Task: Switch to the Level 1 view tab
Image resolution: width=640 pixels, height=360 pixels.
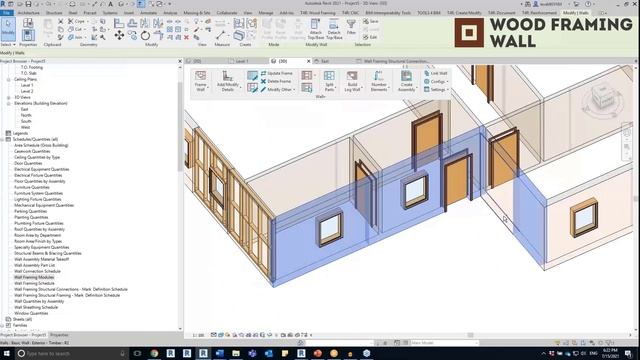Action: click(x=242, y=61)
